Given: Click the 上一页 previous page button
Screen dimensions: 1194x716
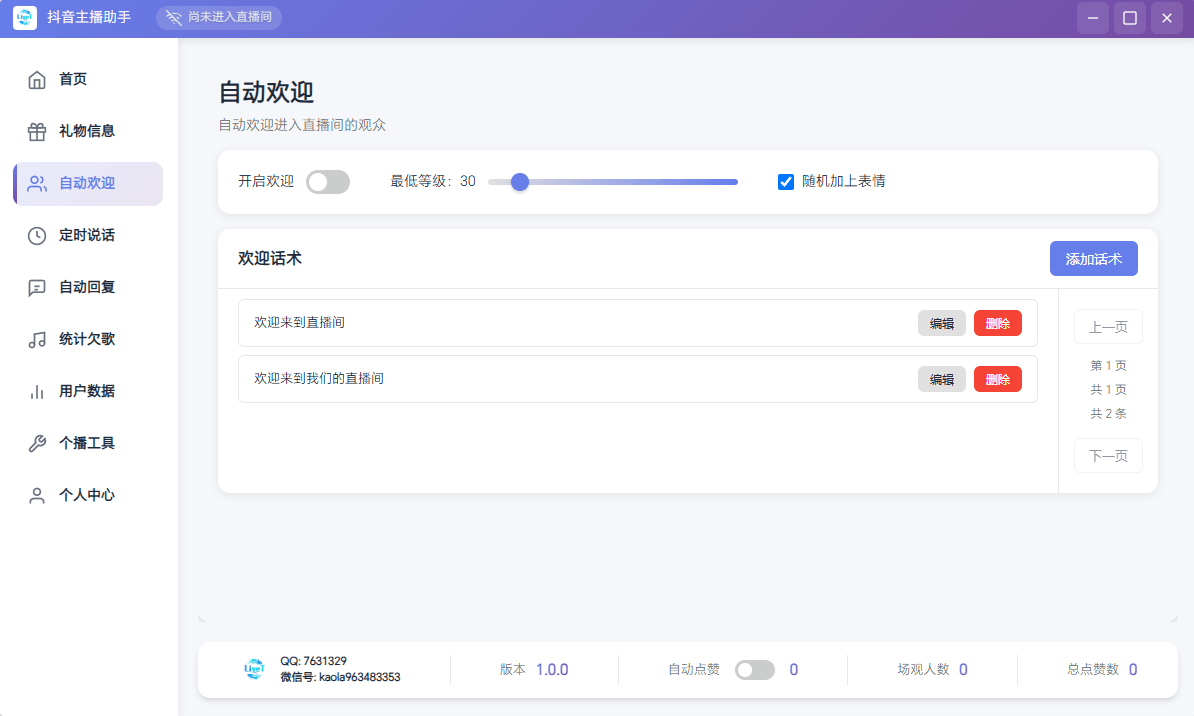Looking at the screenshot, I should coord(1108,326).
